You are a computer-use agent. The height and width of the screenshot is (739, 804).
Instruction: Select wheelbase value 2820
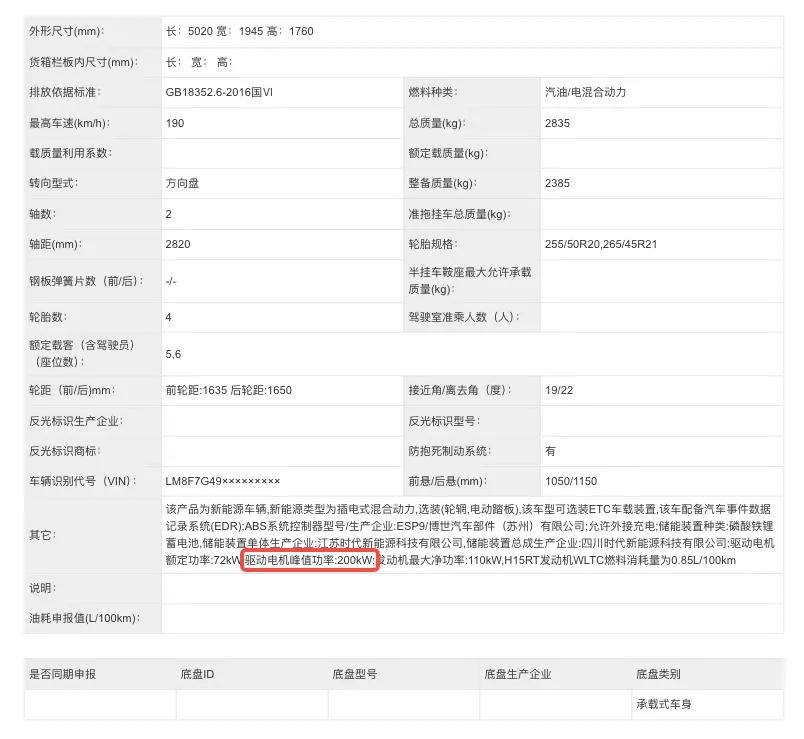[178, 245]
